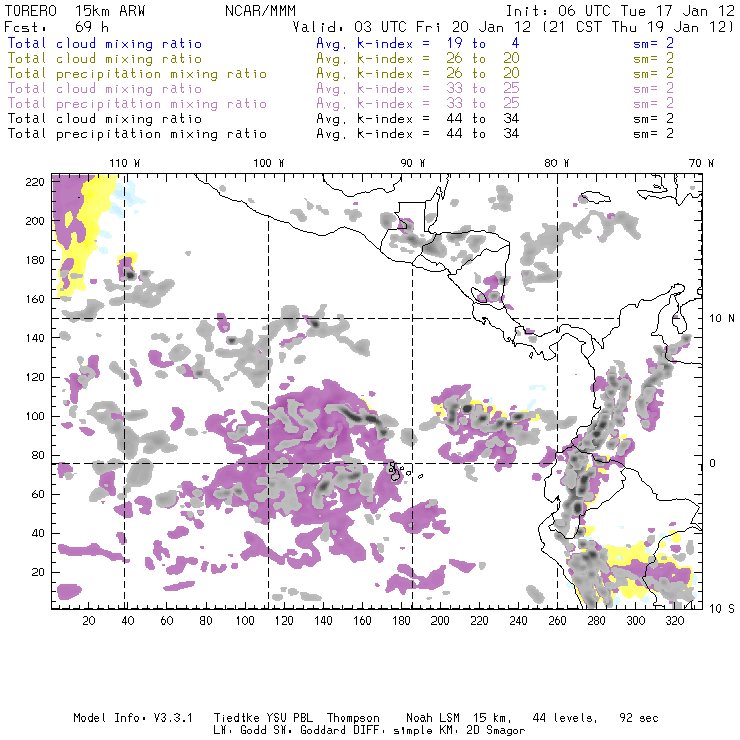Select the 'Init: 06 UTC Tue 17 Jan 12' text
Image resolution: width=740 pixels, height=740 pixels.
(620, 10)
